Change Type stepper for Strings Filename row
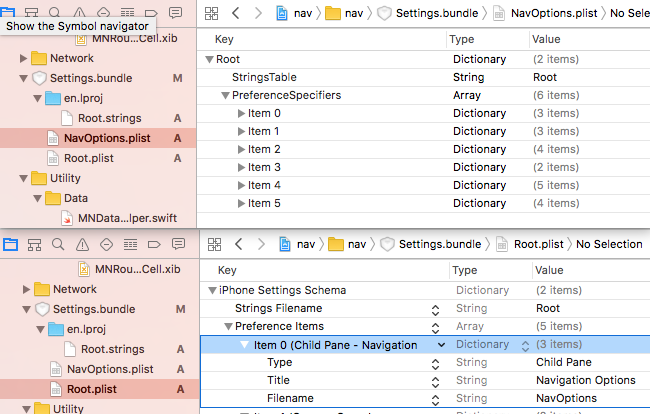The image size is (650, 414). pos(435,309)
